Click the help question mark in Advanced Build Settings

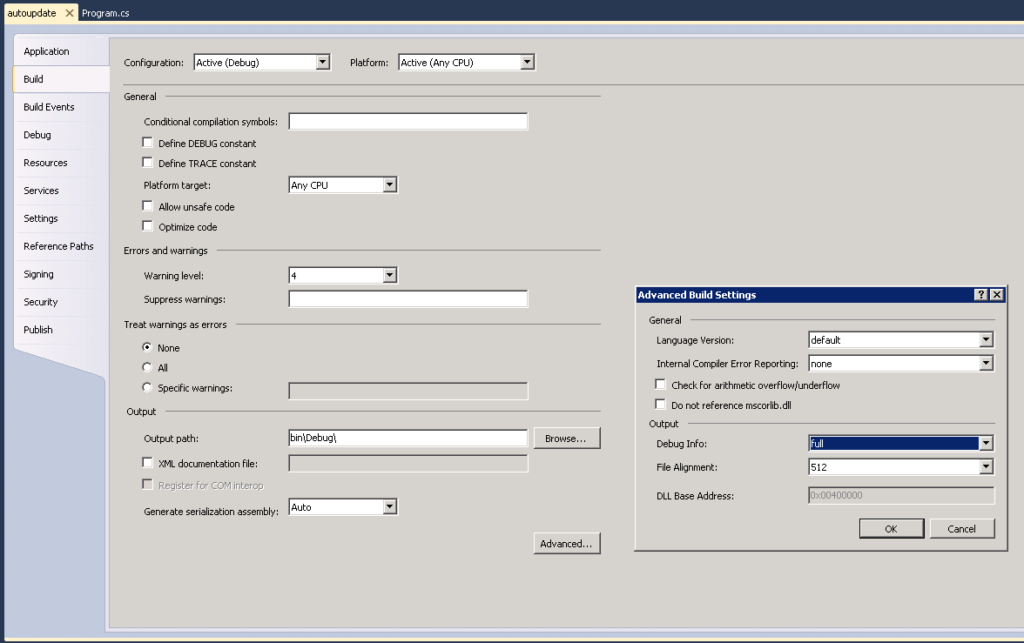[x=981, y=294]
